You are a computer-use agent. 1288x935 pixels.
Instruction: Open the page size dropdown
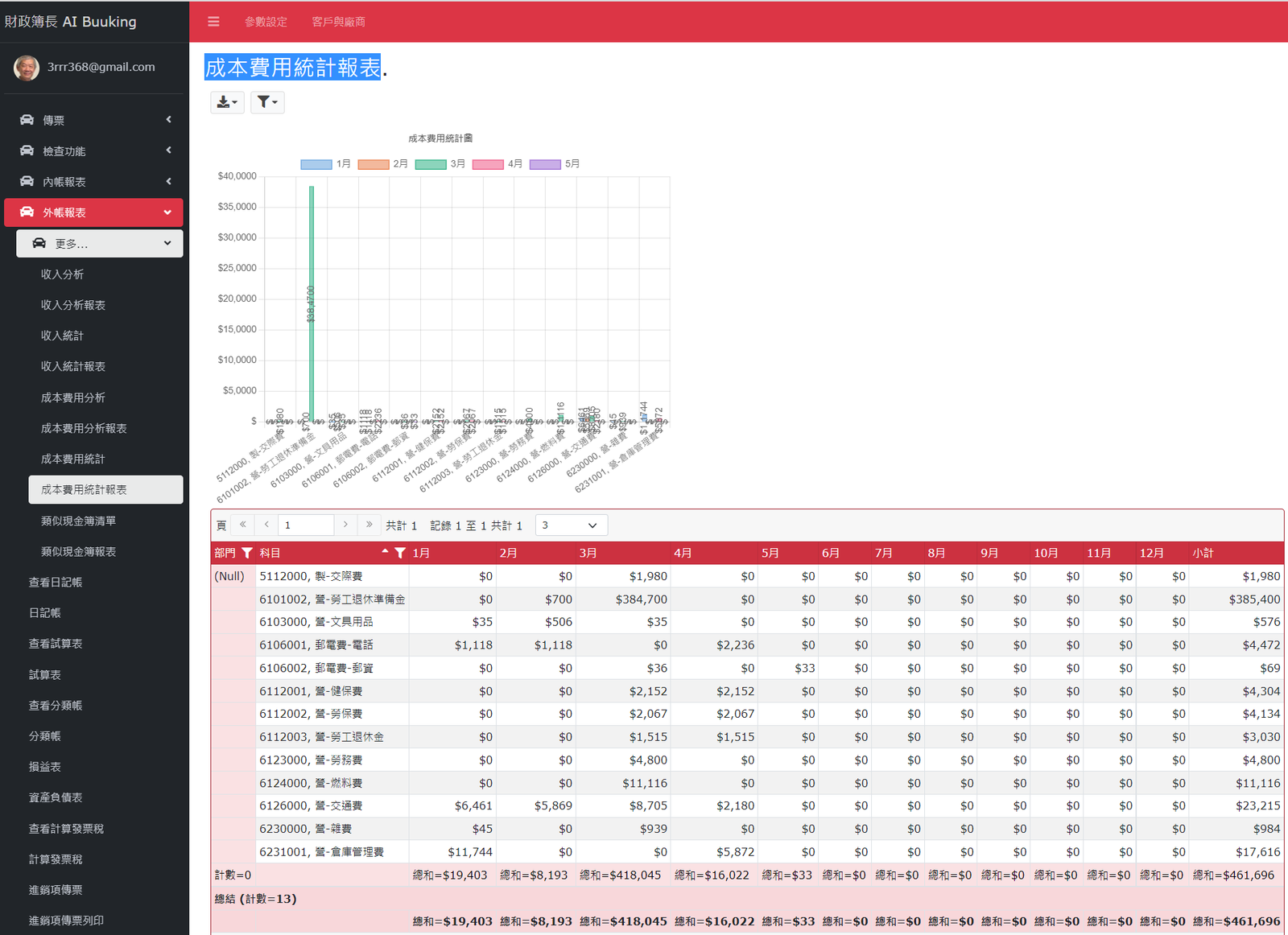point(571,525)
